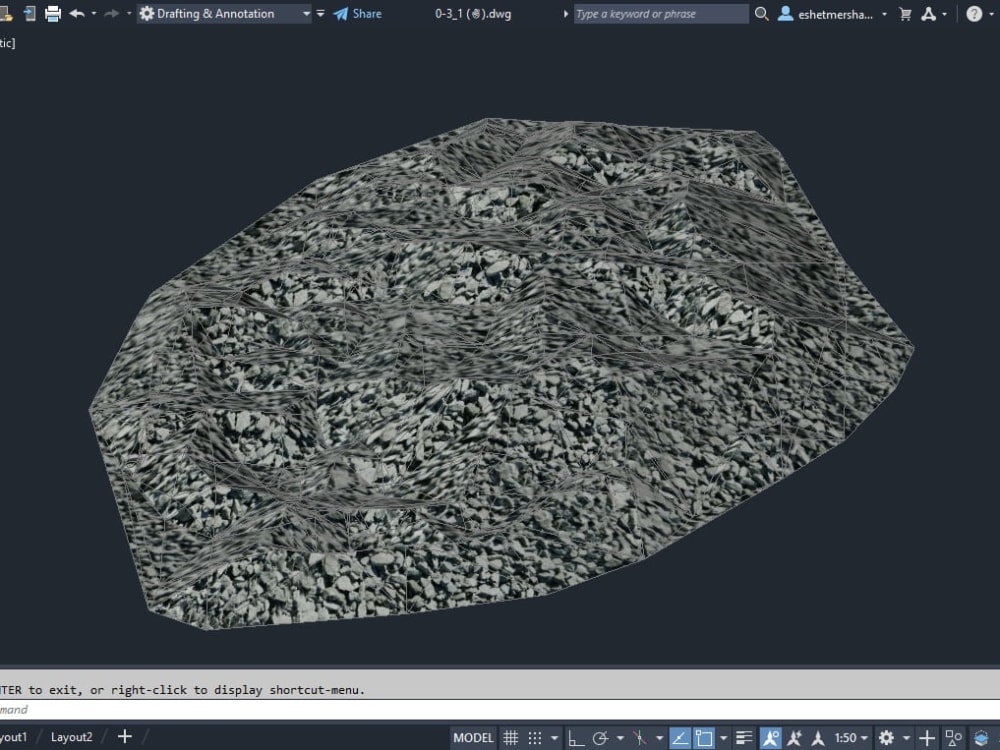
Task: Open polar tracking angle dropdown
Action: (x=620, y=738)
